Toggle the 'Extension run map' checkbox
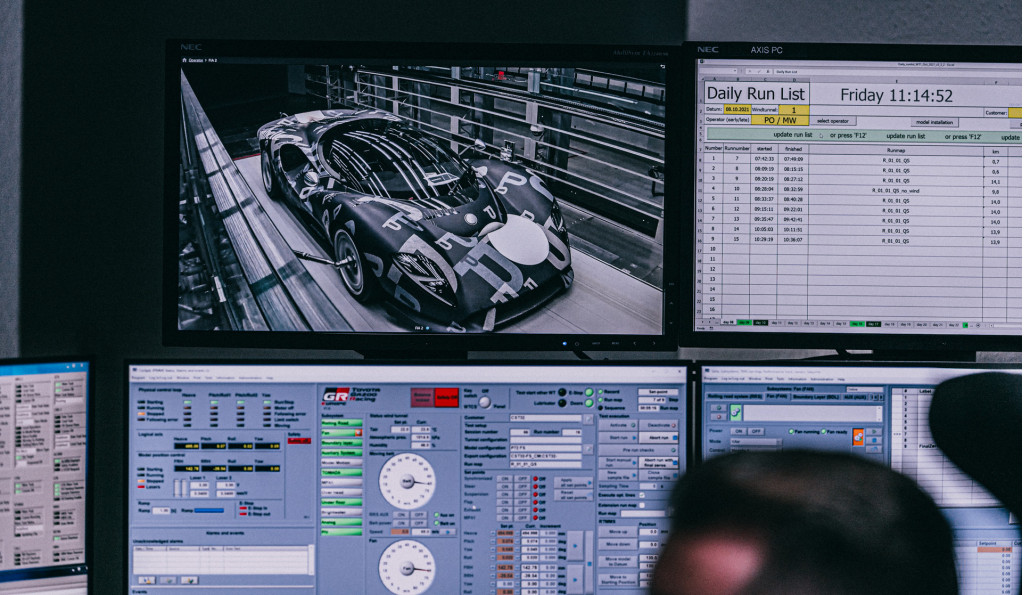The width and height of the screenshot is (1024, 595). coord(642,506)
